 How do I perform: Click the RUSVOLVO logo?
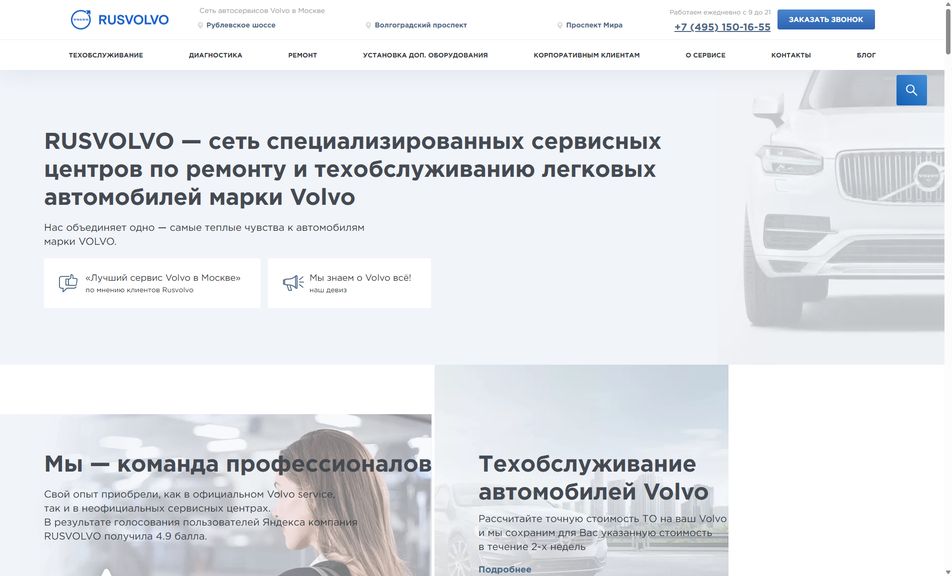pos(120,19)
